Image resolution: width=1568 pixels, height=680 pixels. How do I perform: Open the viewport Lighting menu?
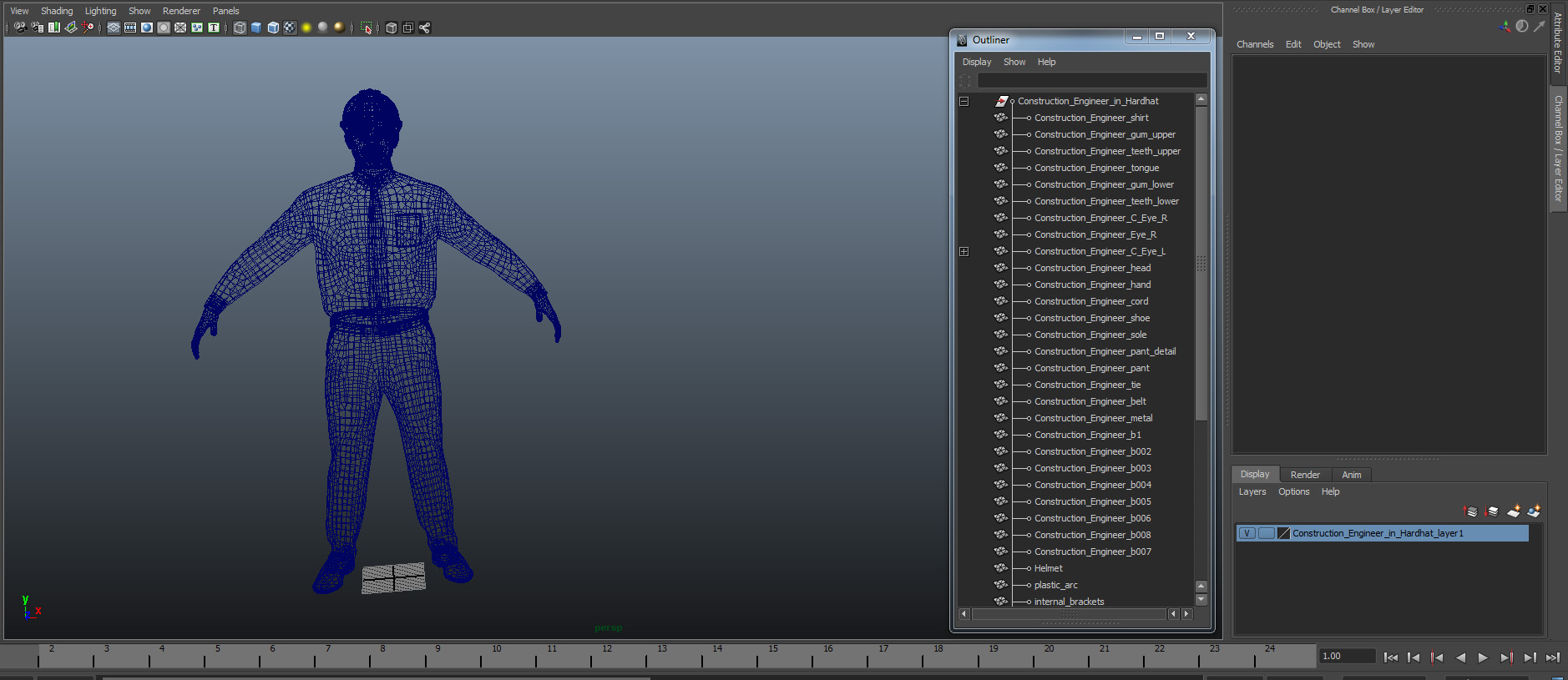point(100,11)
